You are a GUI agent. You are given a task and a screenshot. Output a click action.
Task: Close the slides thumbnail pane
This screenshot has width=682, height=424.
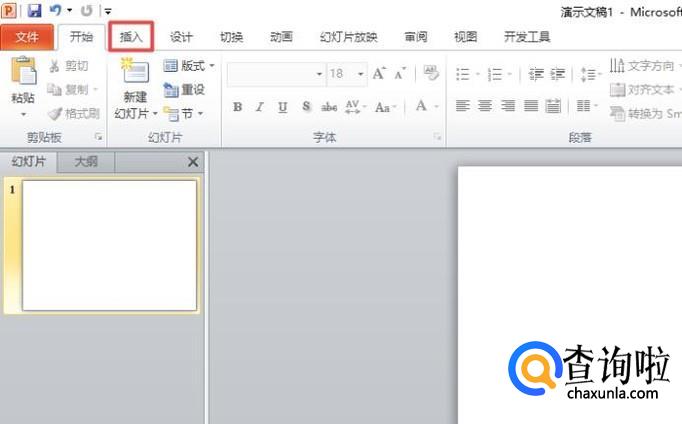coord(193,162)
